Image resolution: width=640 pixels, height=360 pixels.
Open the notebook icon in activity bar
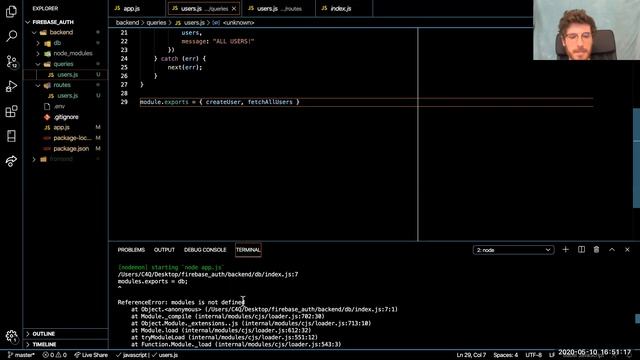click(x=11, y=136)
